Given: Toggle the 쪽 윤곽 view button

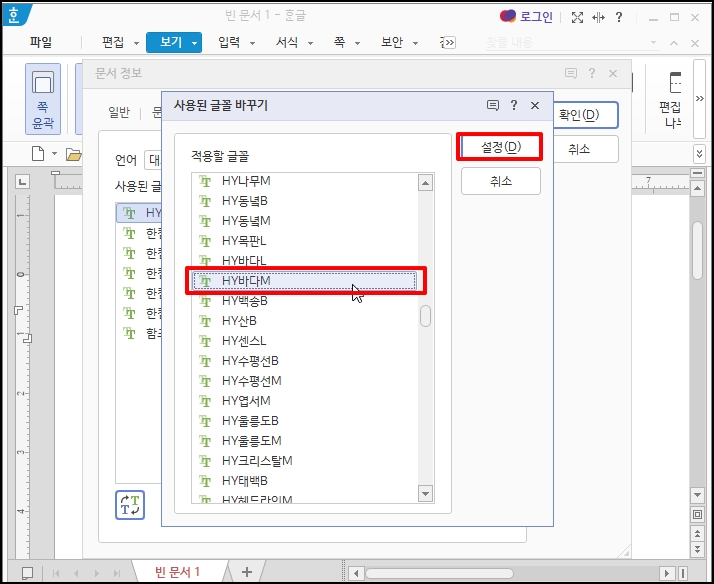Looking at the screenshot, I should pyautogui.click(x=43, y=99).
